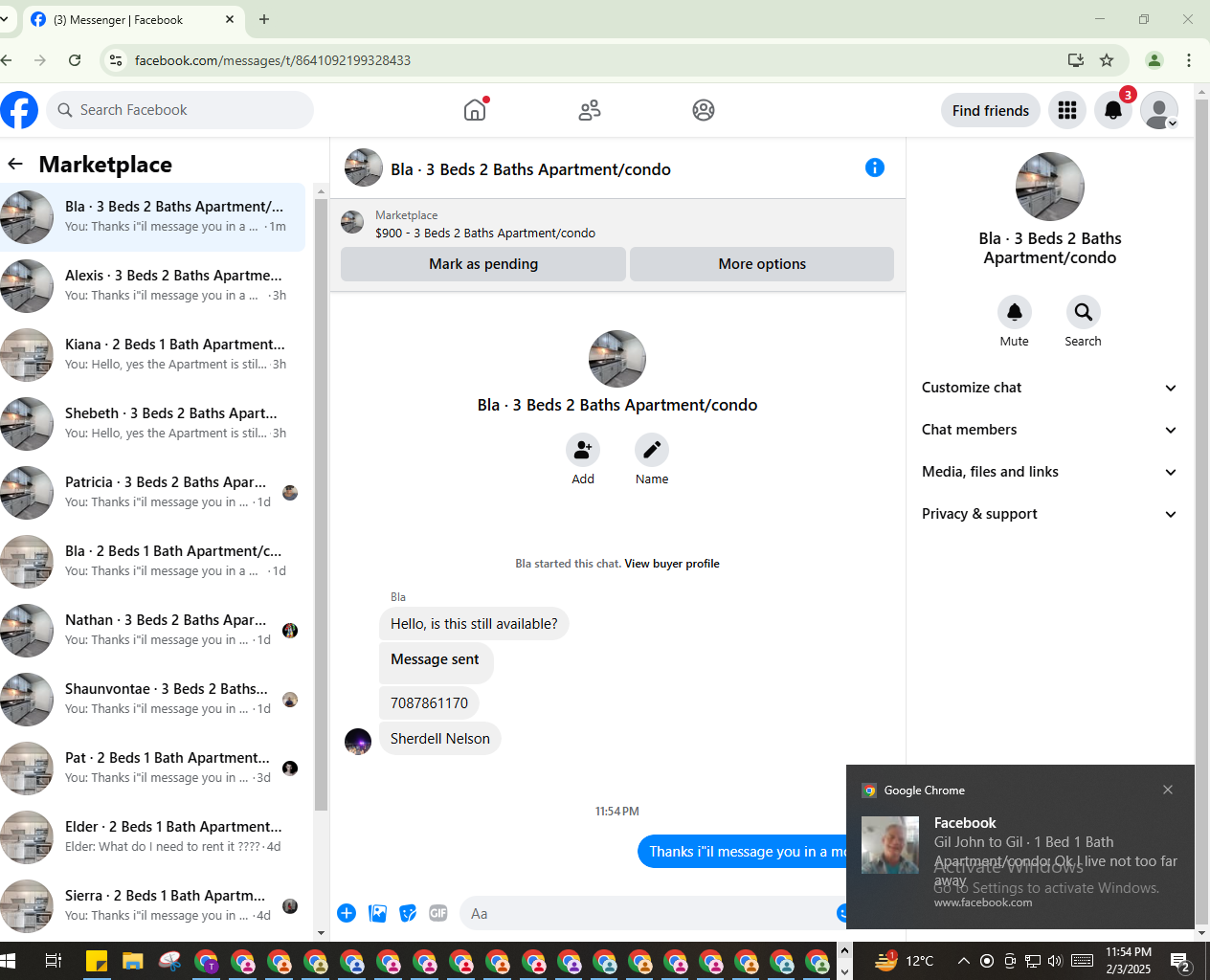The height and width of the screenshot is (980, 1210).
Task: Open Task View on the taskbar
Action: pos(54,961)
